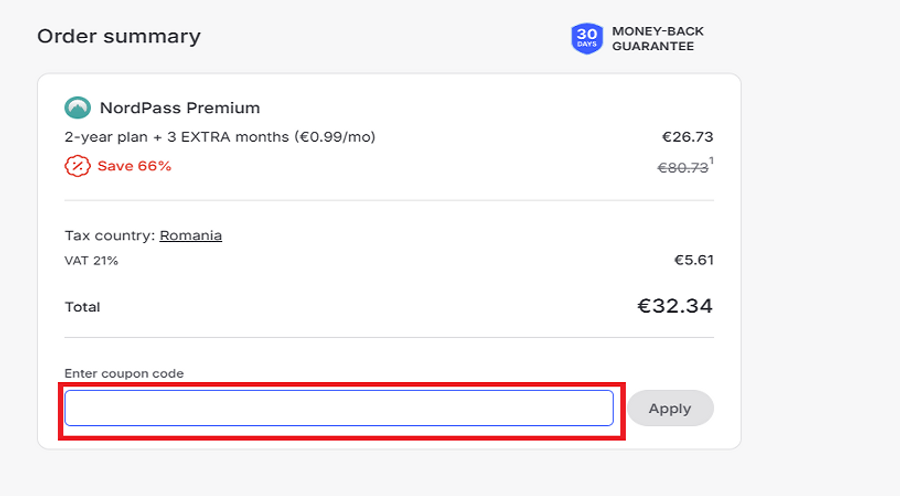Image resolution: width=900 pixels, height=496 pixels.
Task: Click the 2-year plan description line
Action: click(220, 137)
